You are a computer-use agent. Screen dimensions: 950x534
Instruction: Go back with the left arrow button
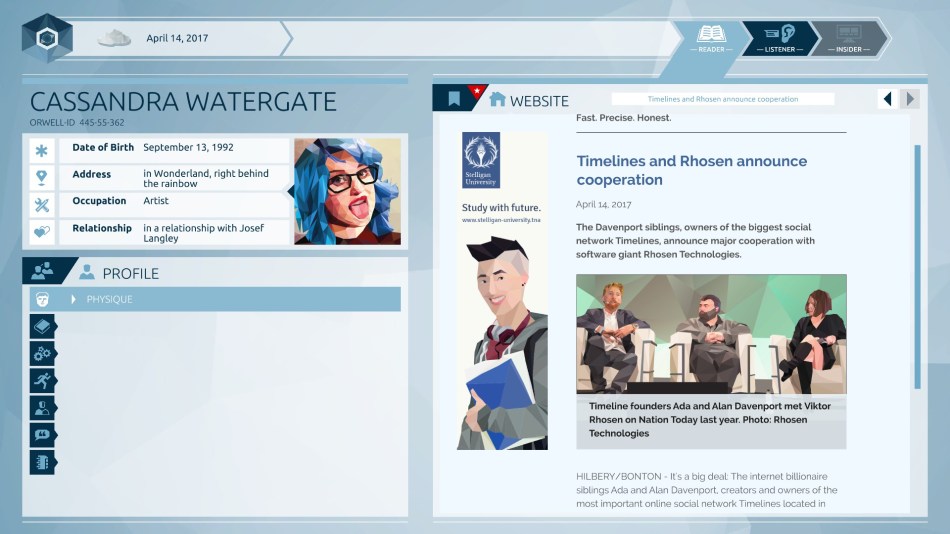coord(887,99)
